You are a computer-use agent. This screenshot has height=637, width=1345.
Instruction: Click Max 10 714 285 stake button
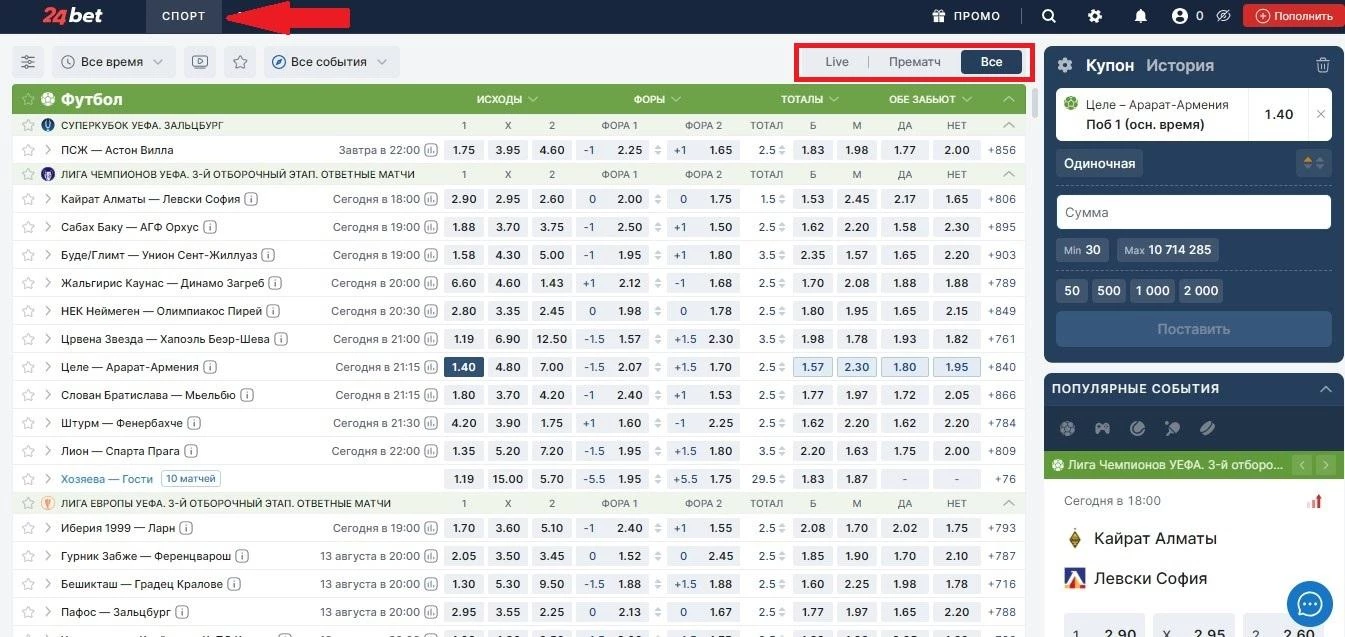(1168, 250)
